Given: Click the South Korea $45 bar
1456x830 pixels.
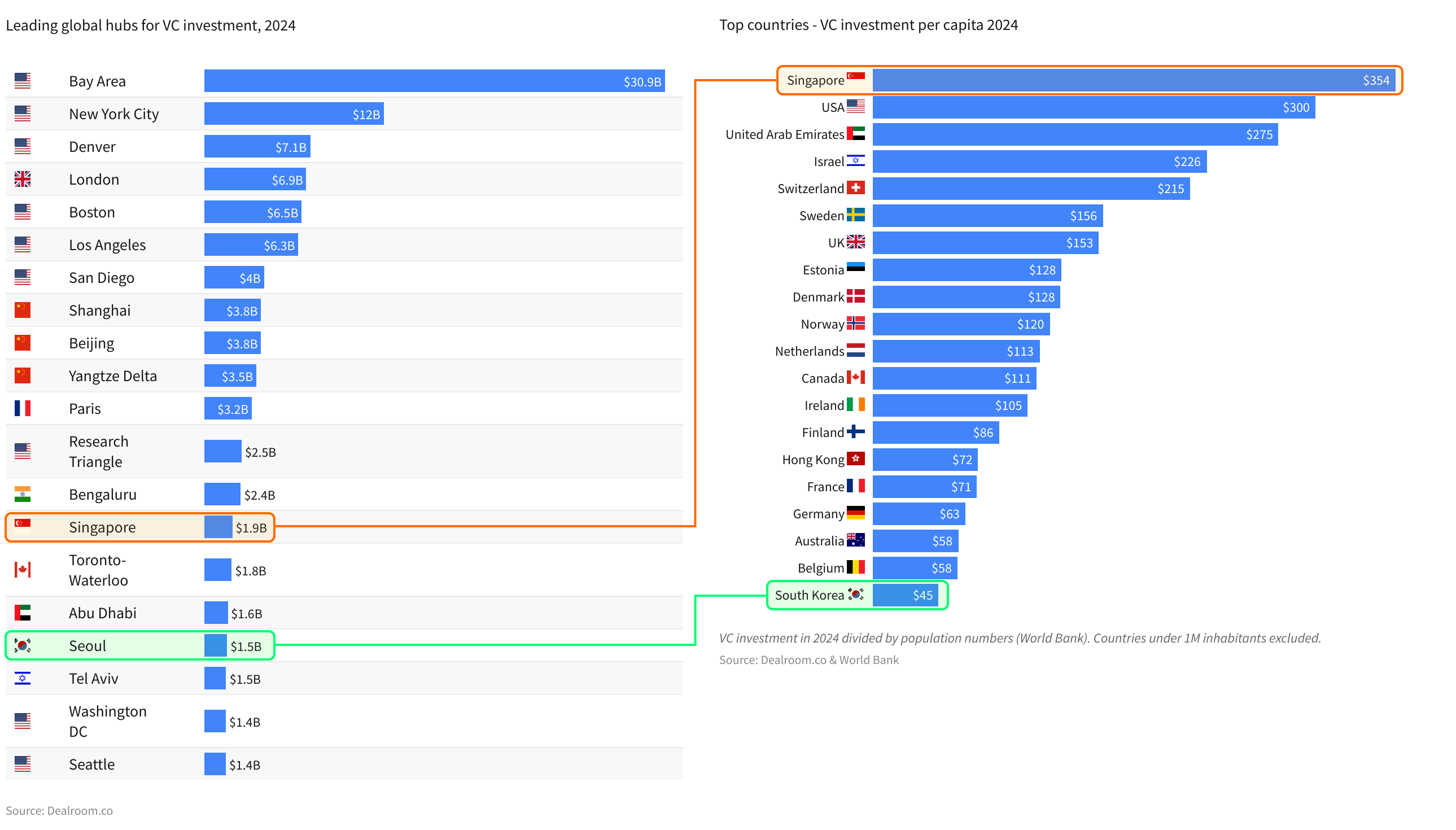Looking at the screenshot, I should click(x=905, y=595).
